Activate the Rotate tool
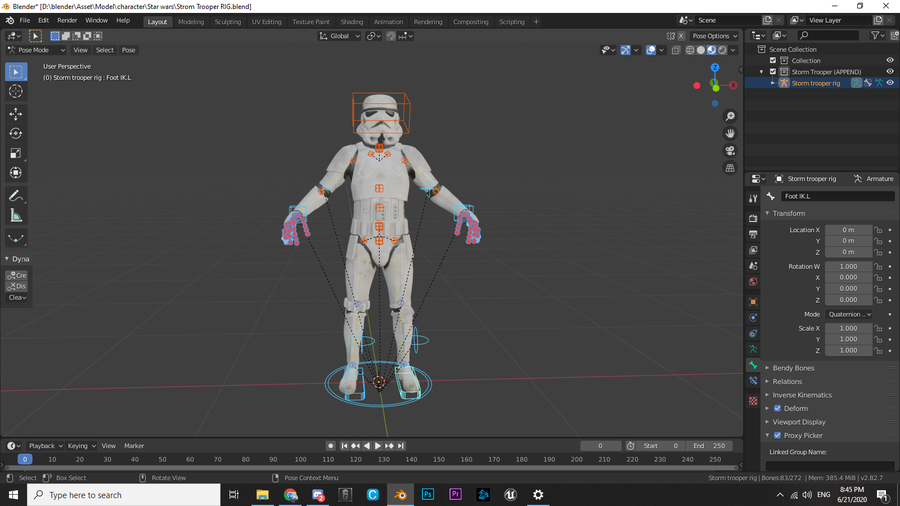 (x=15, y=134)
